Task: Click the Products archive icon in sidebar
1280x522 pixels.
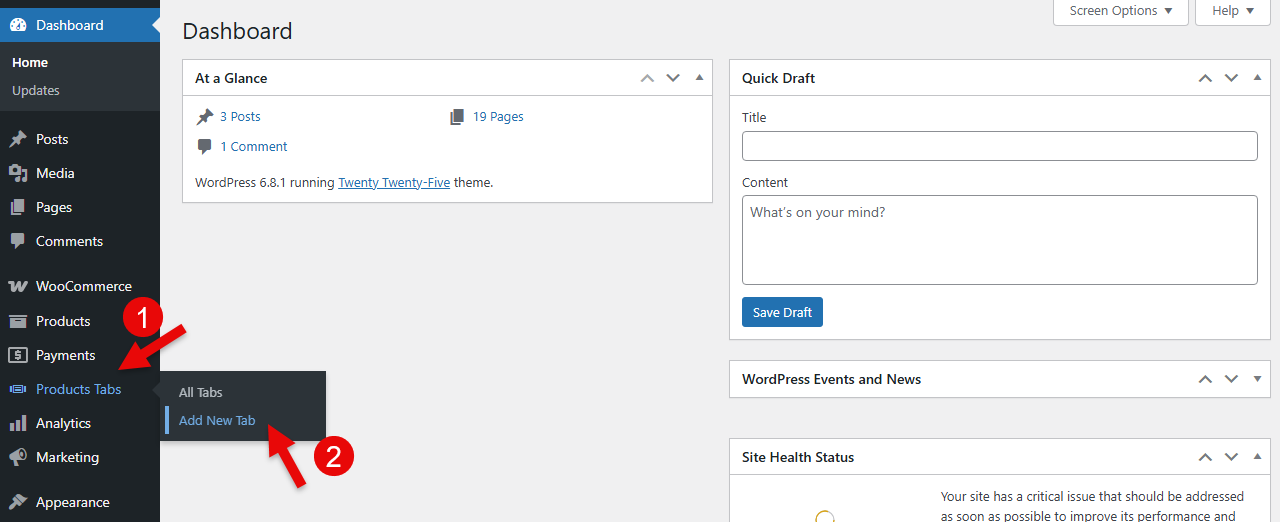Action: pyautogui.click(x=18, y=321)
